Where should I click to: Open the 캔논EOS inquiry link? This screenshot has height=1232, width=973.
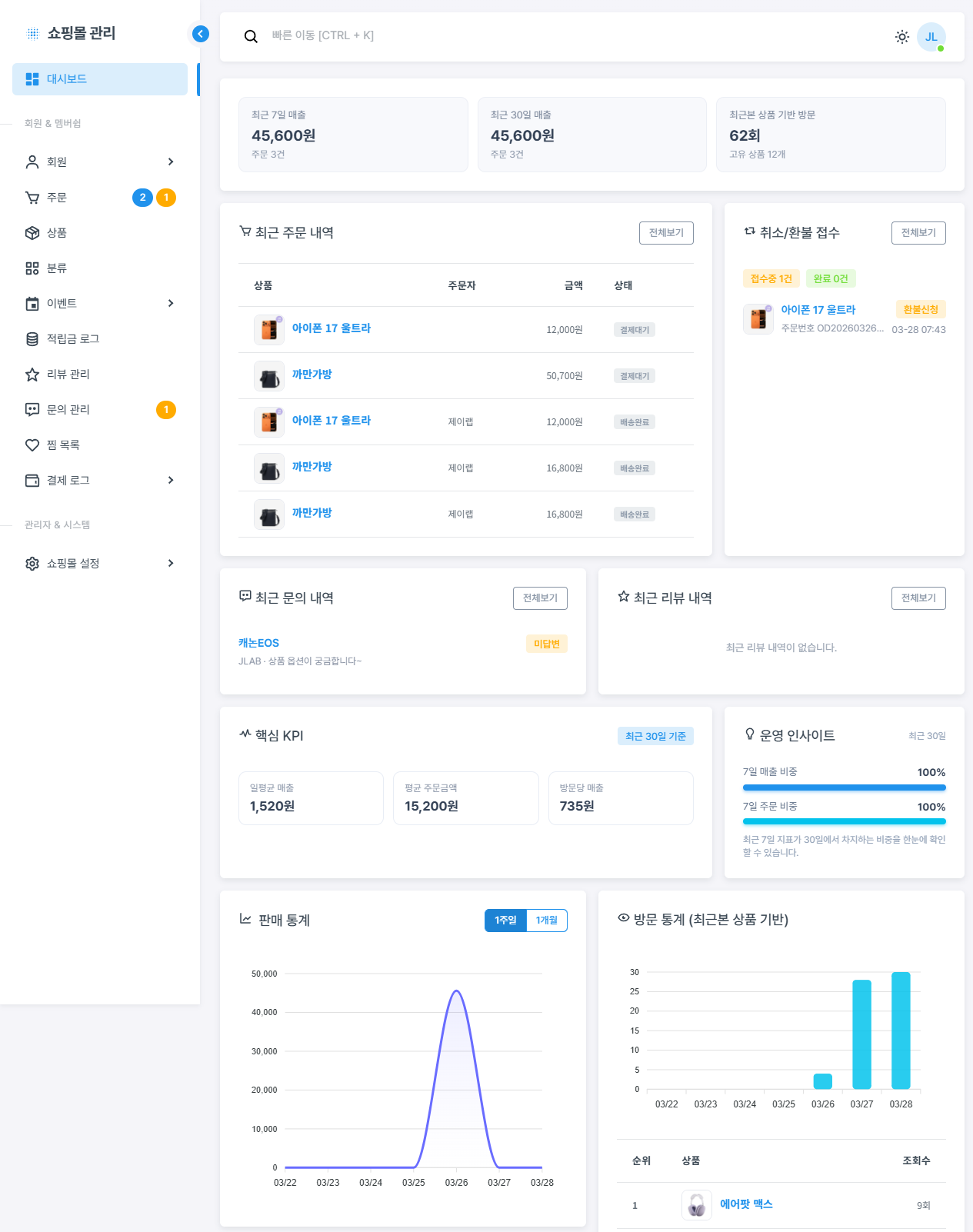(x=258, y=643)
